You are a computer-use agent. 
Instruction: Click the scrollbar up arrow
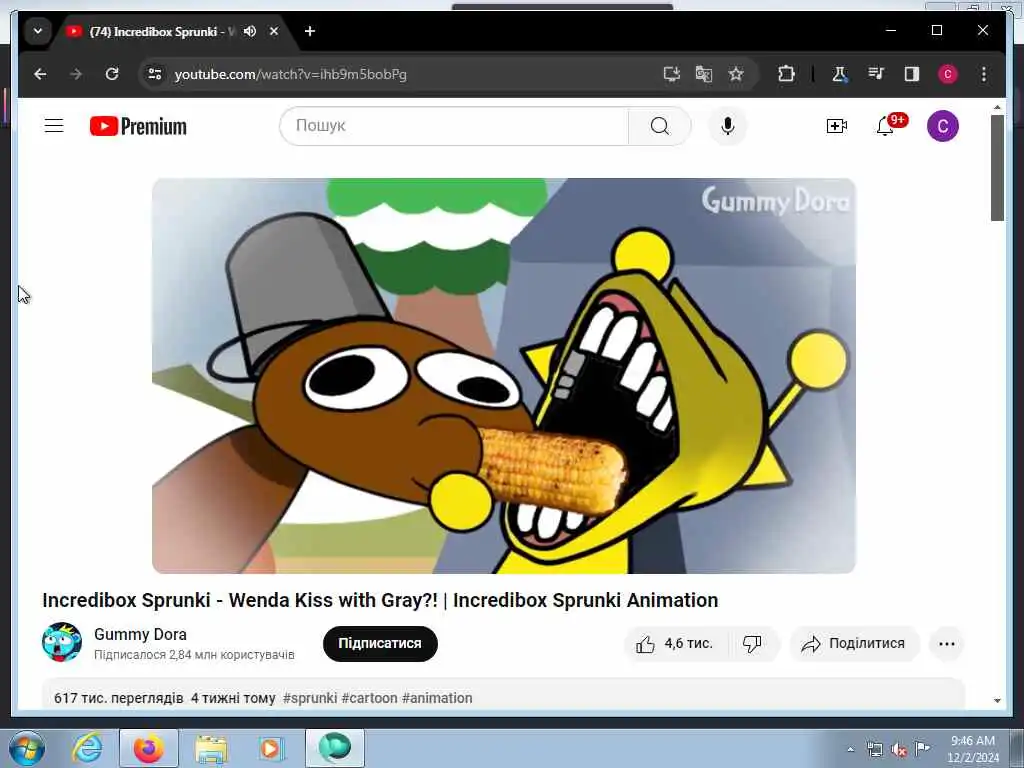(x=997, y=106)
